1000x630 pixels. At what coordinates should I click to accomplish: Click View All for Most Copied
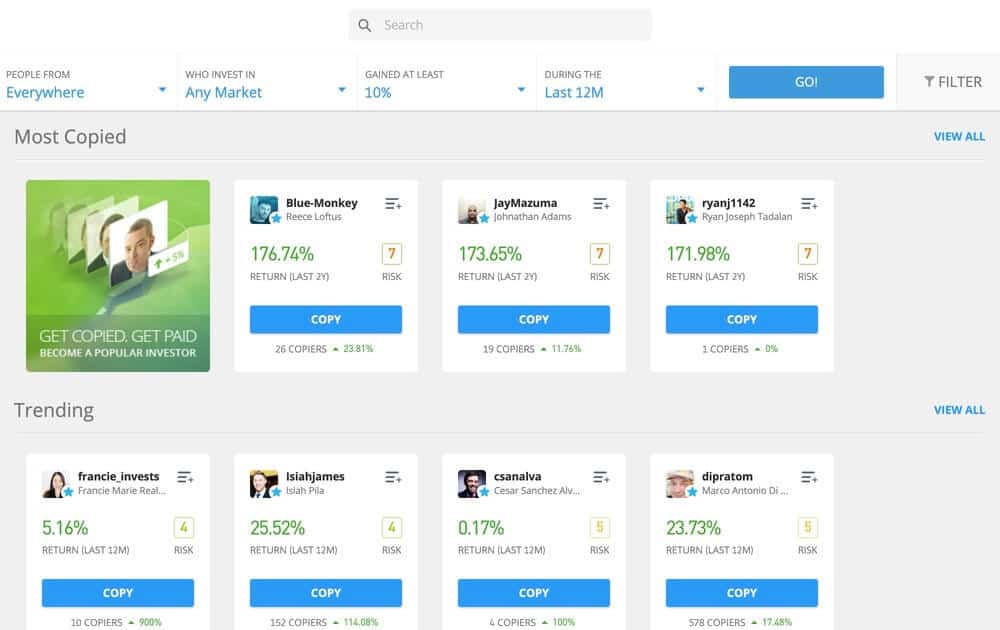[x=959, y=136]
